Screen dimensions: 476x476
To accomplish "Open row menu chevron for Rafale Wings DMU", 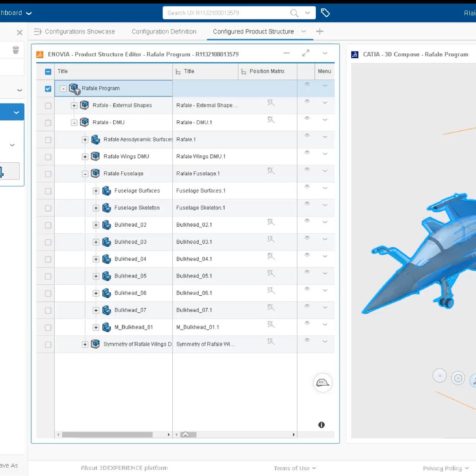I will (x=325, y=154).
